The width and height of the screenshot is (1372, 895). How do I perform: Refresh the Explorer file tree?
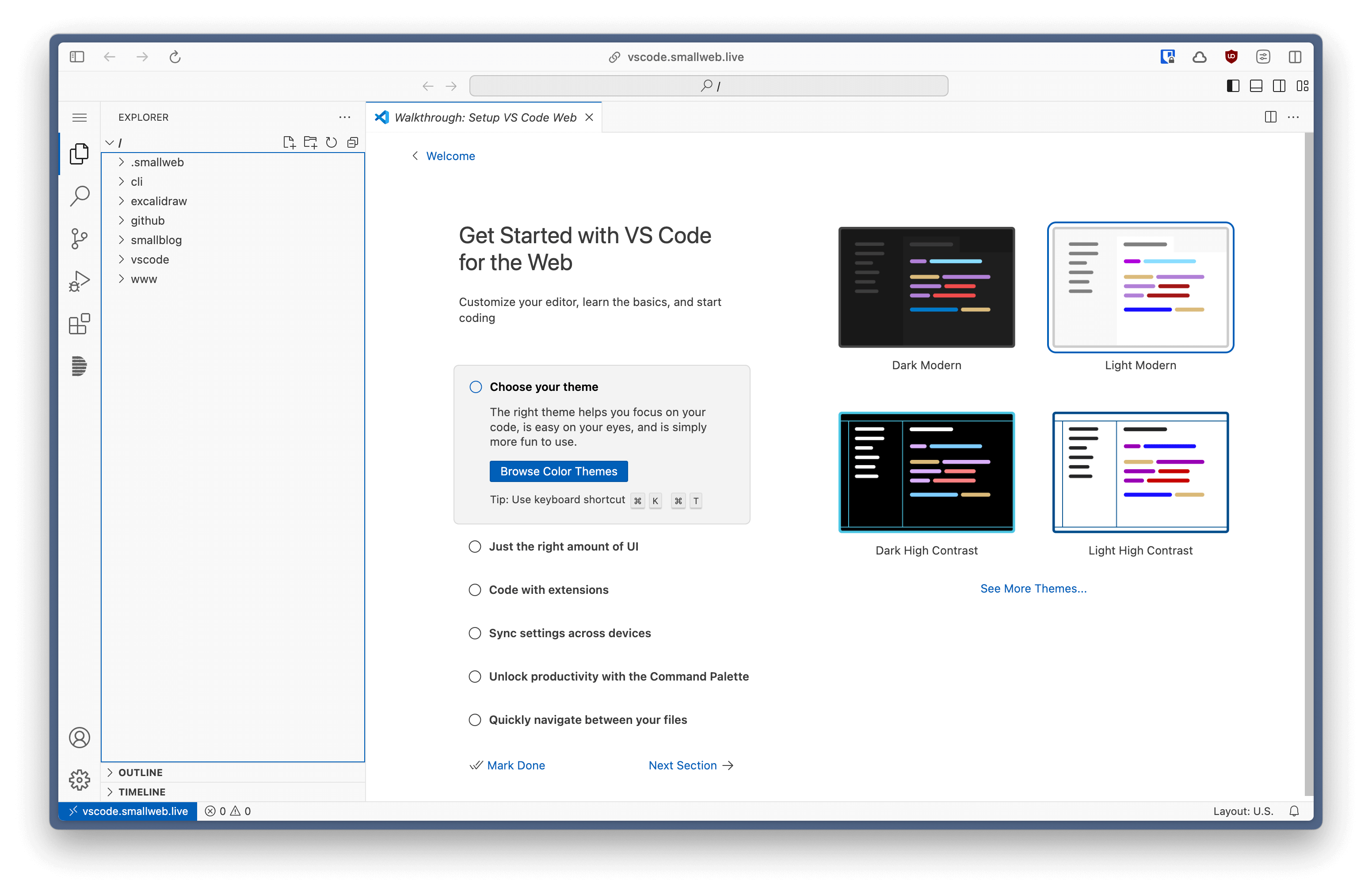332,142
